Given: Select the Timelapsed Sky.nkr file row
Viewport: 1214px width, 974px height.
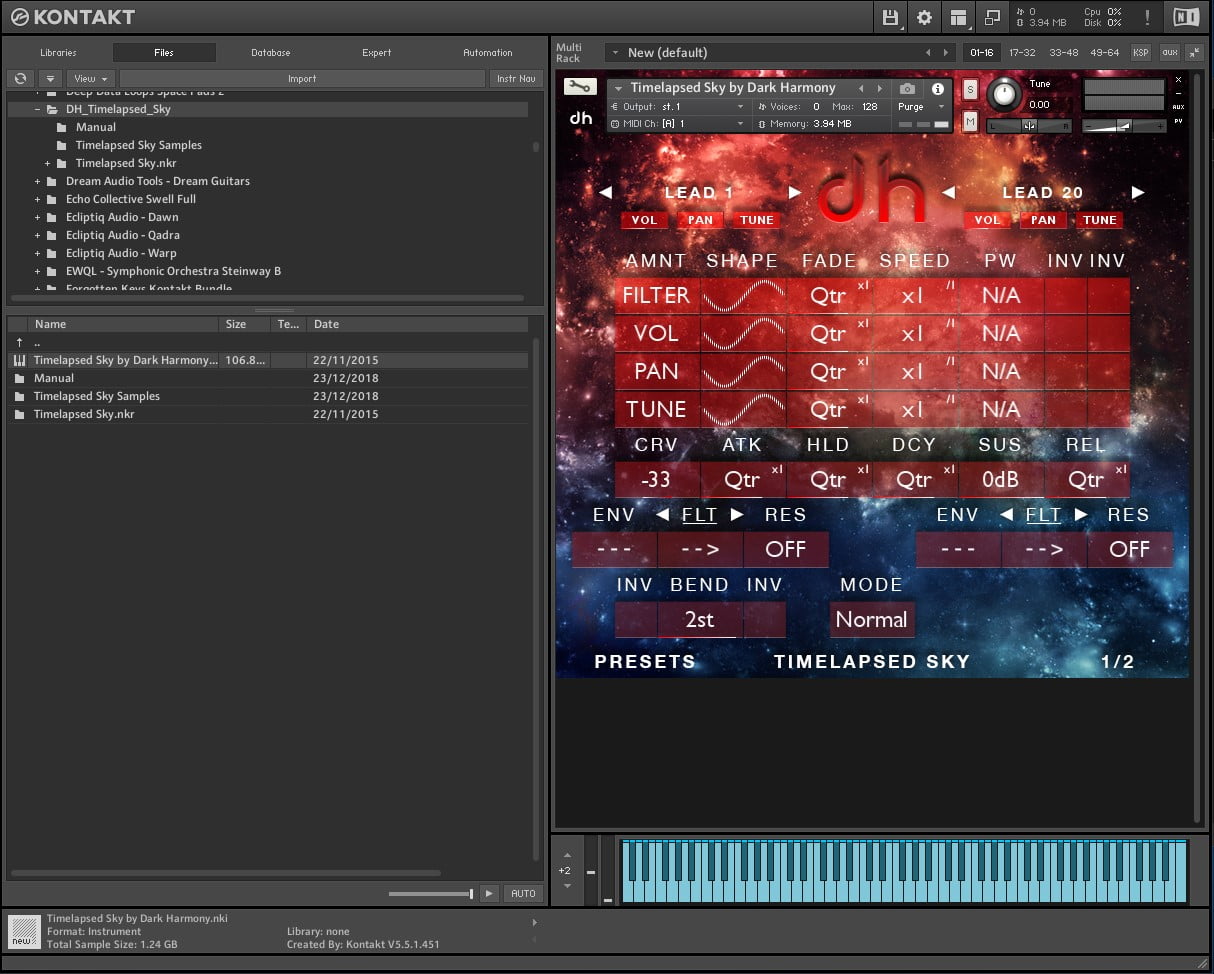Looking at the screenshot, I should click(83, 414).
